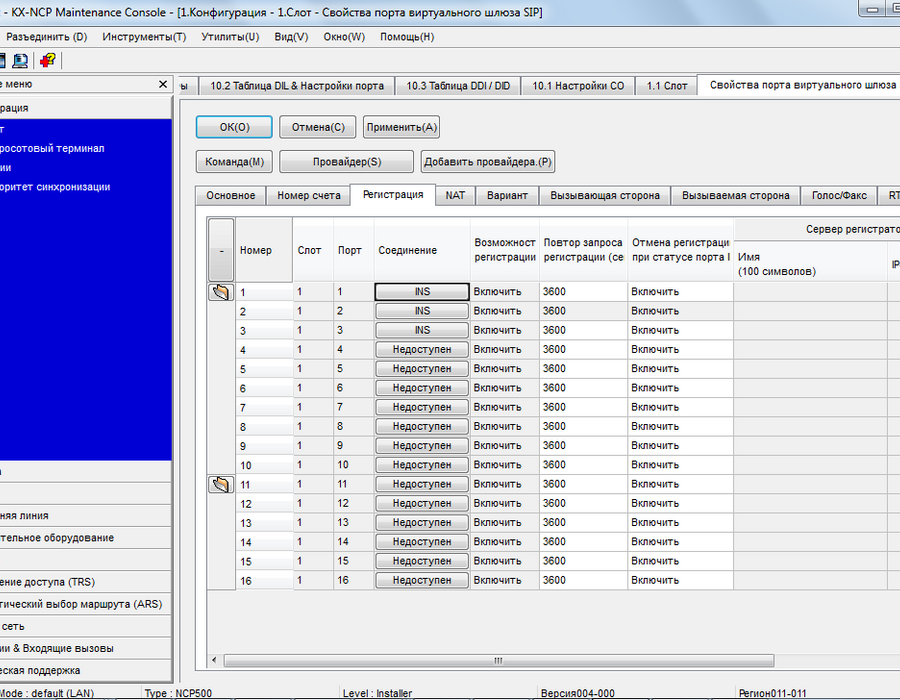Close the menu side panel
This screenshot has height=700, width=900.
[x=163, y=84]
